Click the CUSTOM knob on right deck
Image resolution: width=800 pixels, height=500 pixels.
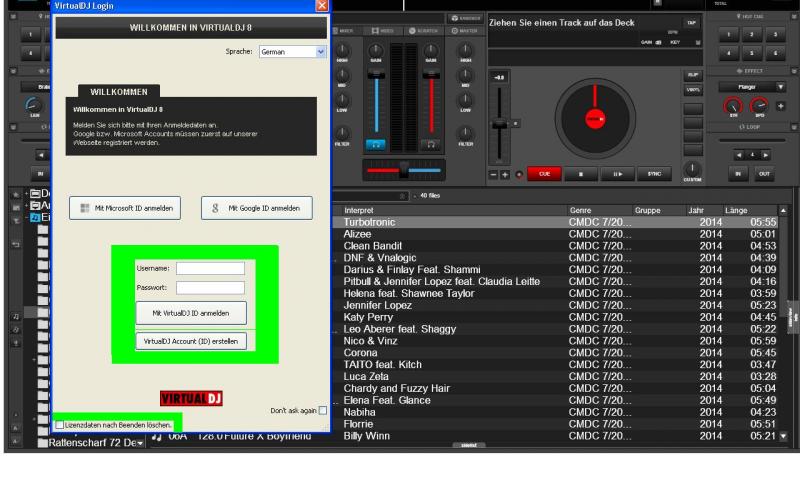tap(692, 168)
